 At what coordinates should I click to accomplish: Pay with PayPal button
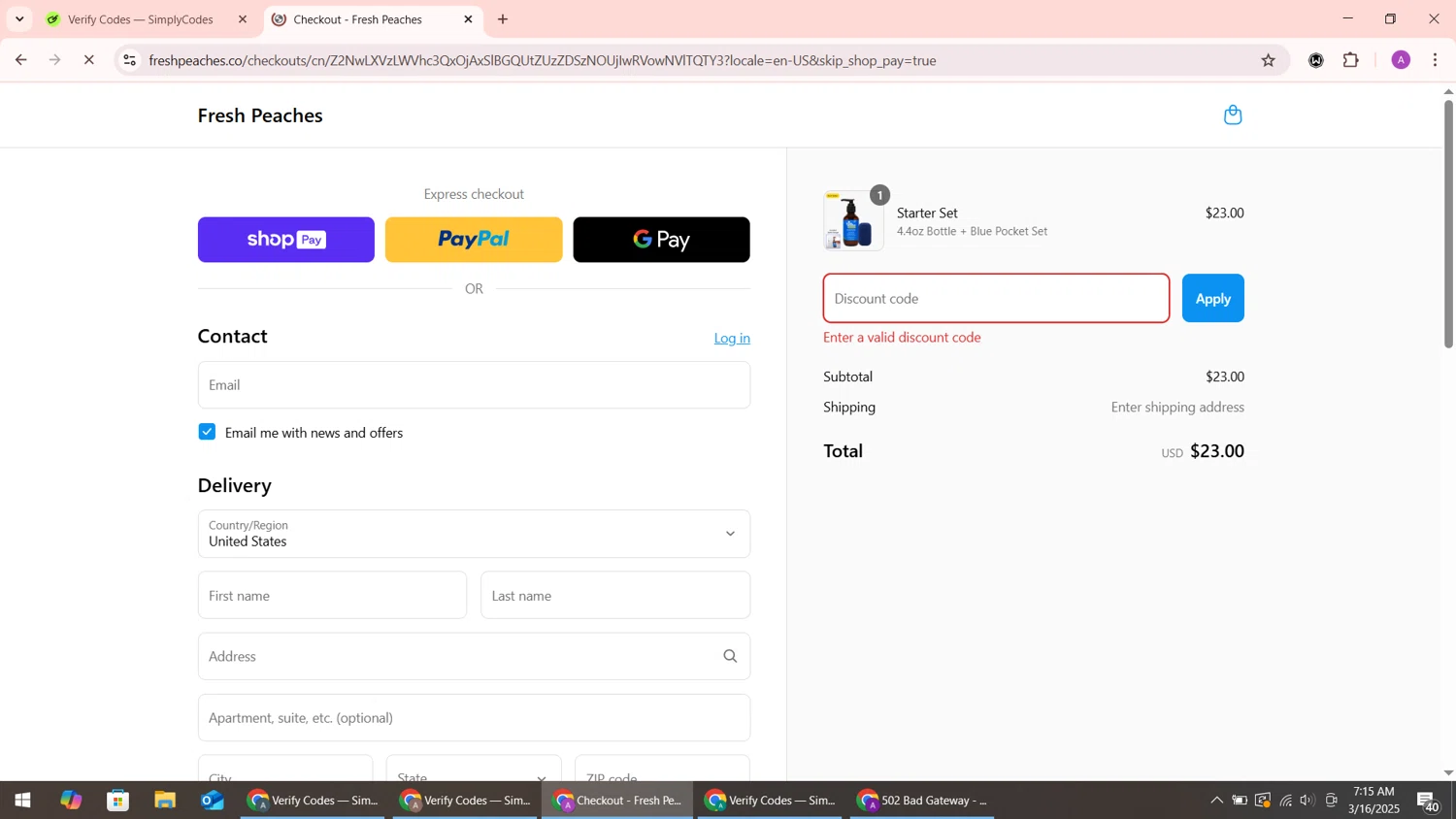(x=474, y=240)
